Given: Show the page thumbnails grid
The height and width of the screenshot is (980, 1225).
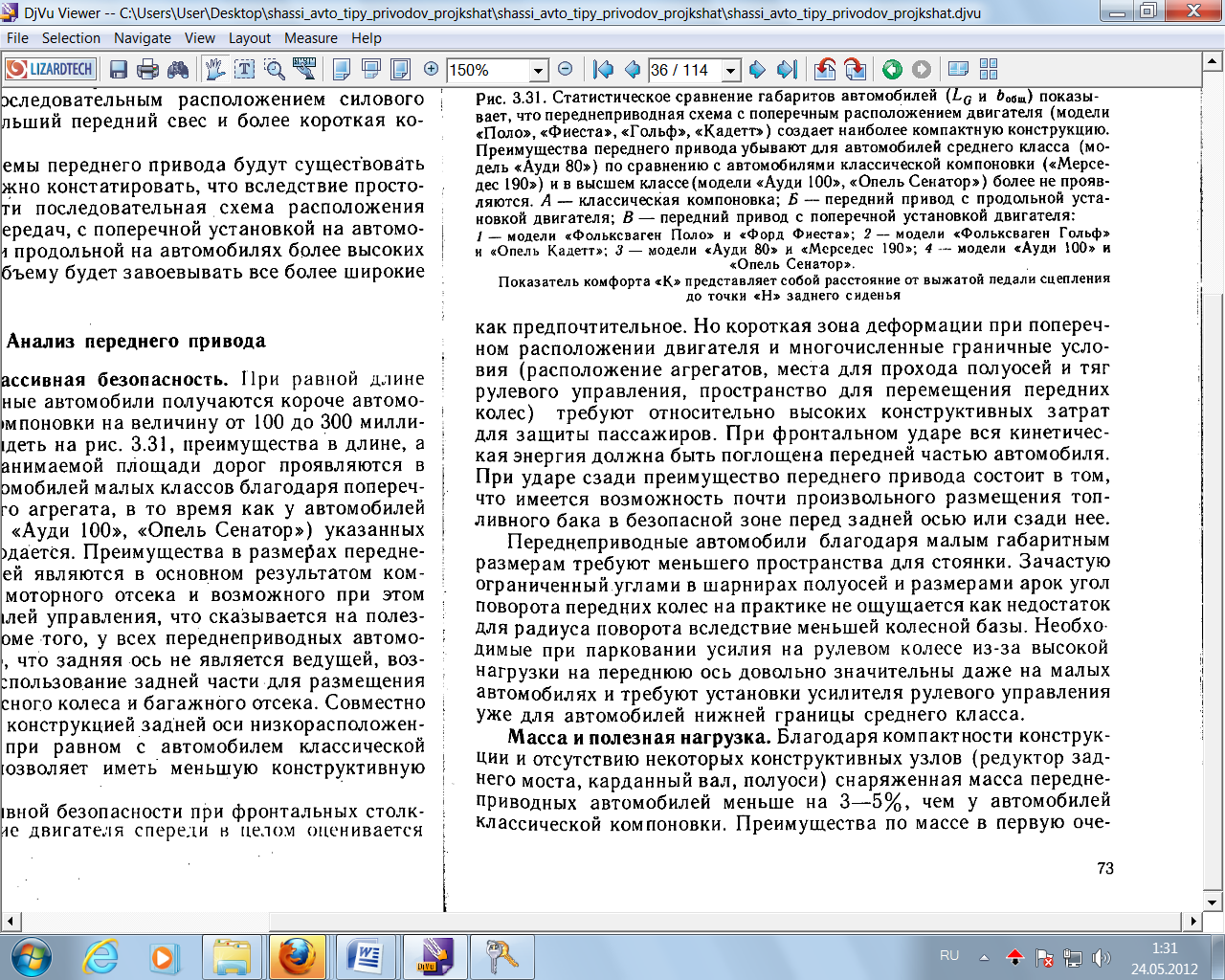Looking at the screenshot, I should (989, 69).
